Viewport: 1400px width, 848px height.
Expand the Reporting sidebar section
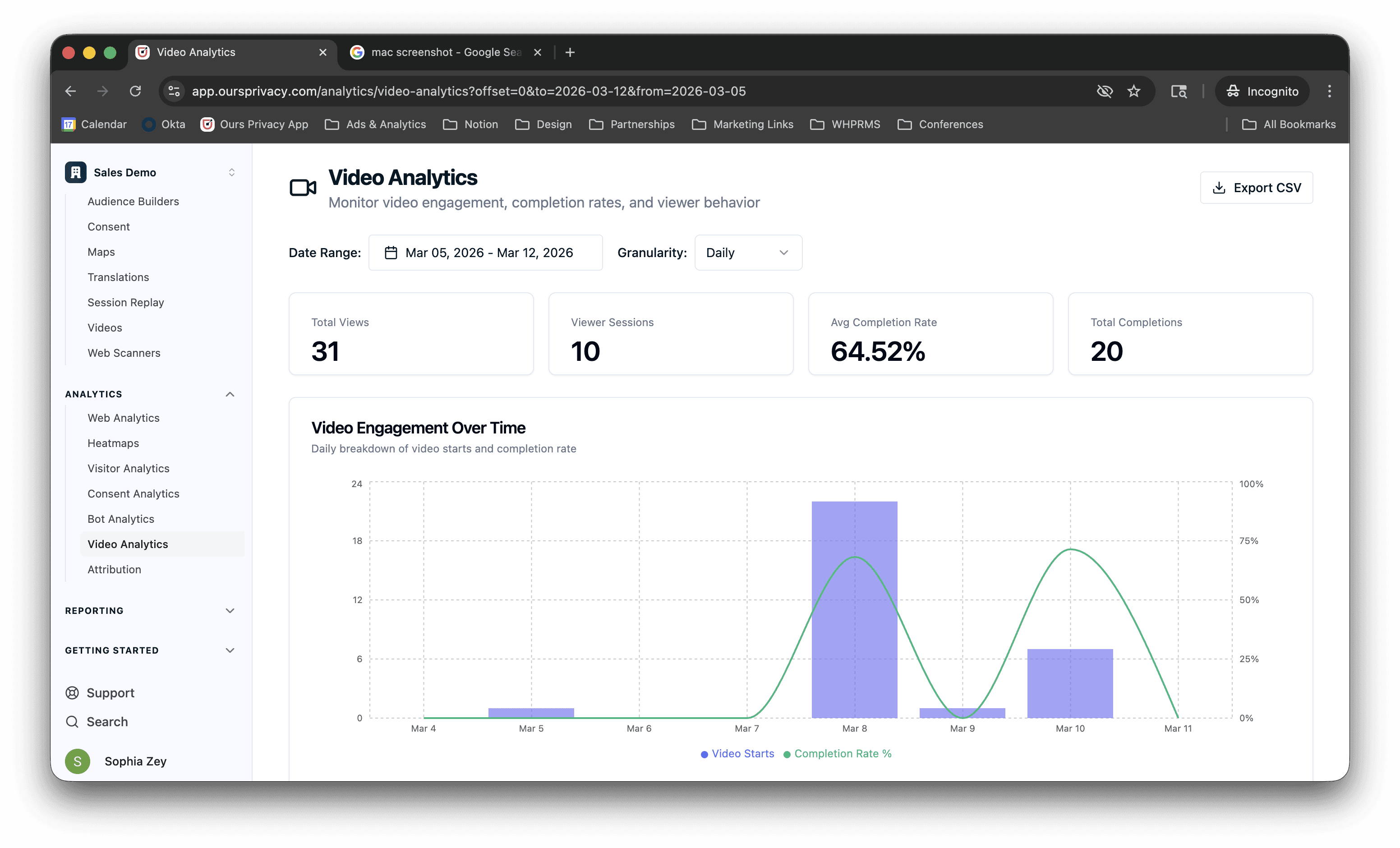pos(230,611)
